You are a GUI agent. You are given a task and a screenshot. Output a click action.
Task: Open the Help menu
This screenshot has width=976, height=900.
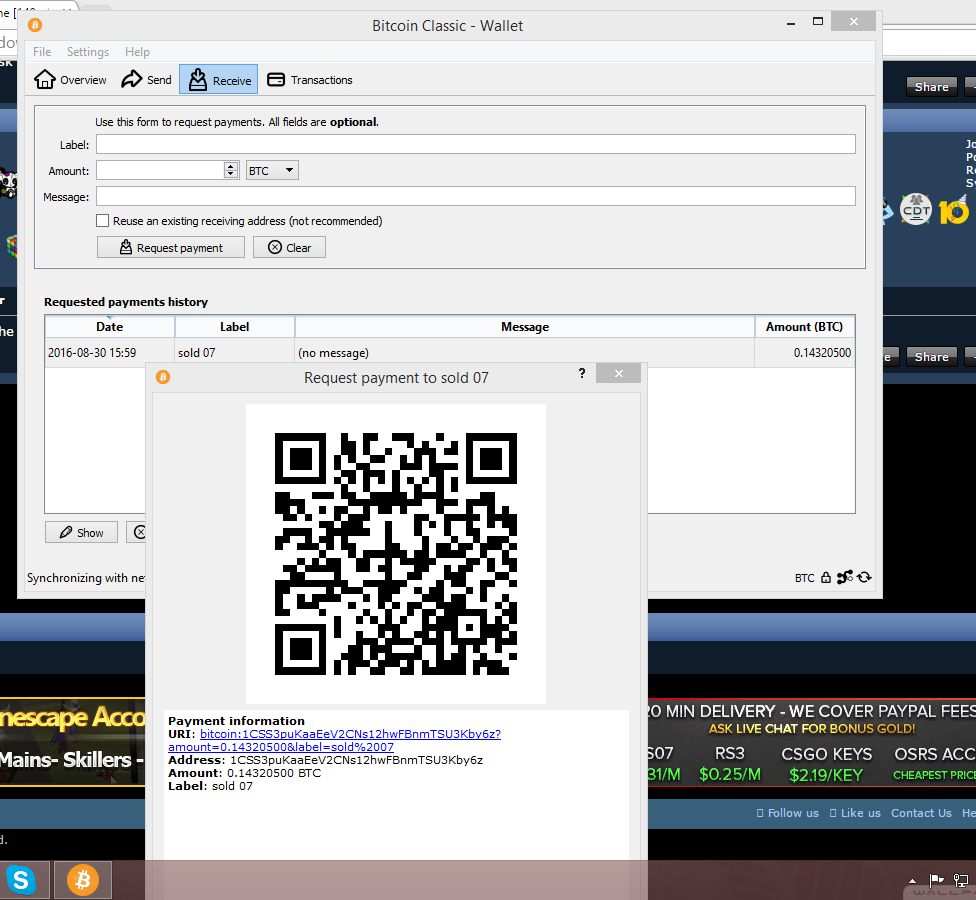[137, 52]
